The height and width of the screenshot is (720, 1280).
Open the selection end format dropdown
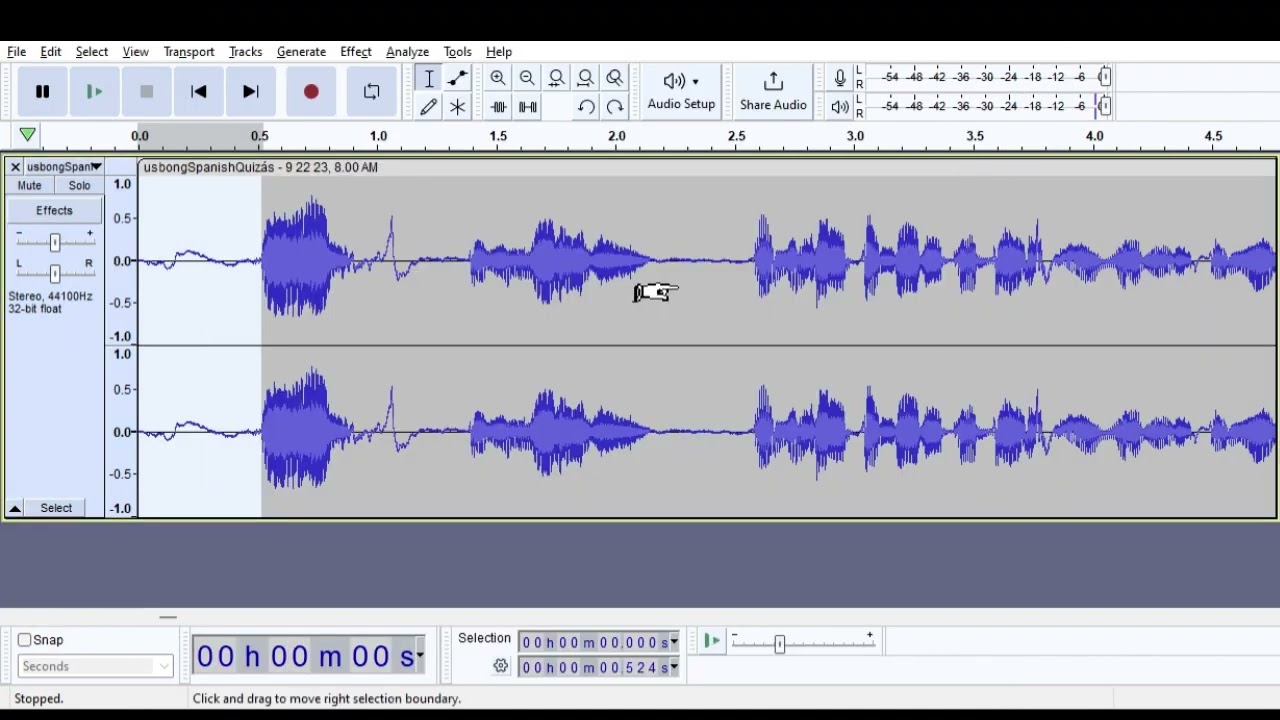(x=674, y=667)
